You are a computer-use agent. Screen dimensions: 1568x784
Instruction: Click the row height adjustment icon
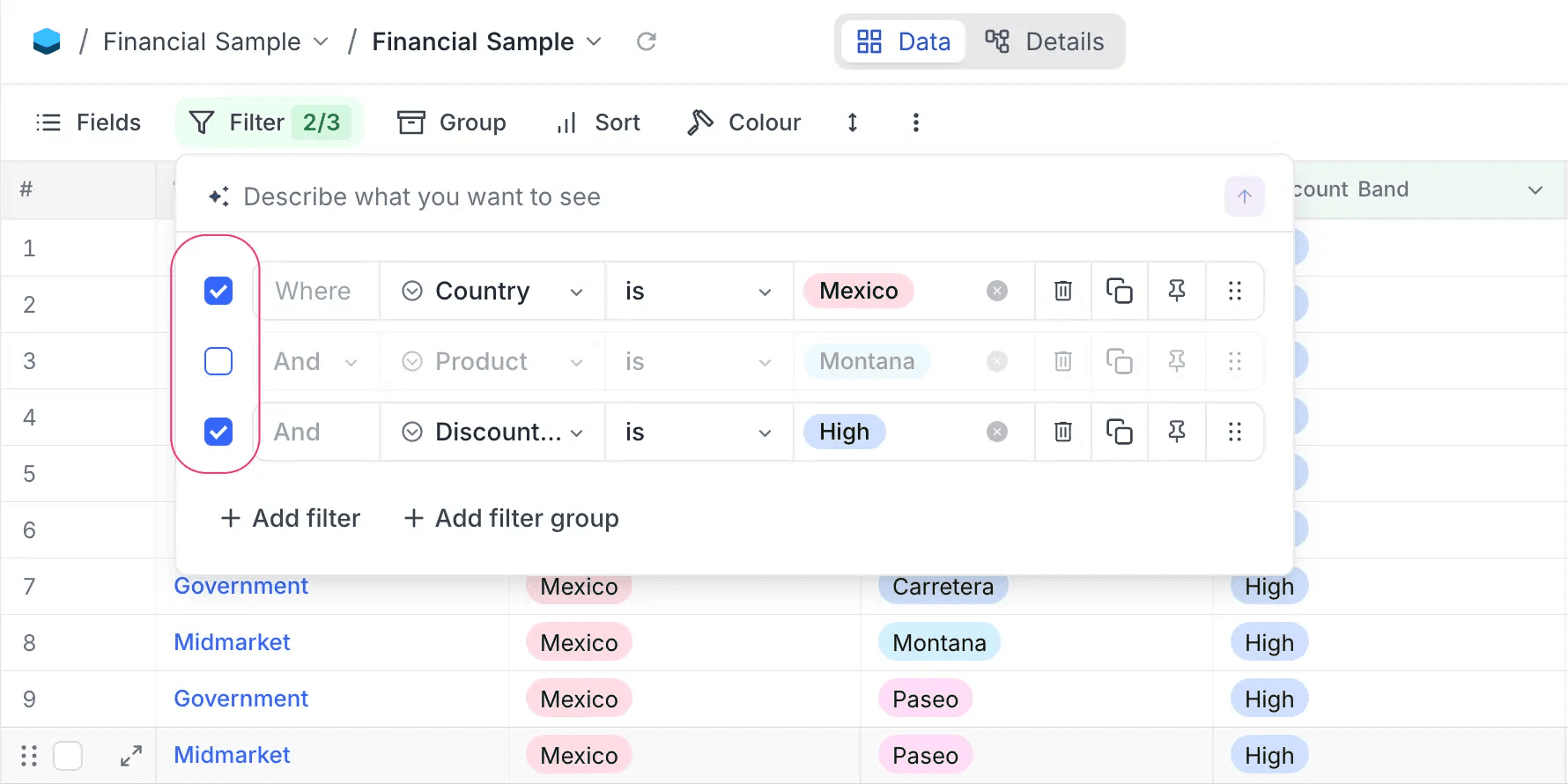pyautogui.click(x=852, y=122)
